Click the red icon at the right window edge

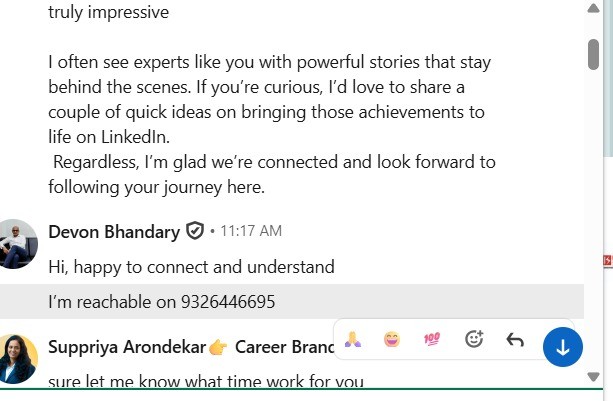(x=607, y=261)
